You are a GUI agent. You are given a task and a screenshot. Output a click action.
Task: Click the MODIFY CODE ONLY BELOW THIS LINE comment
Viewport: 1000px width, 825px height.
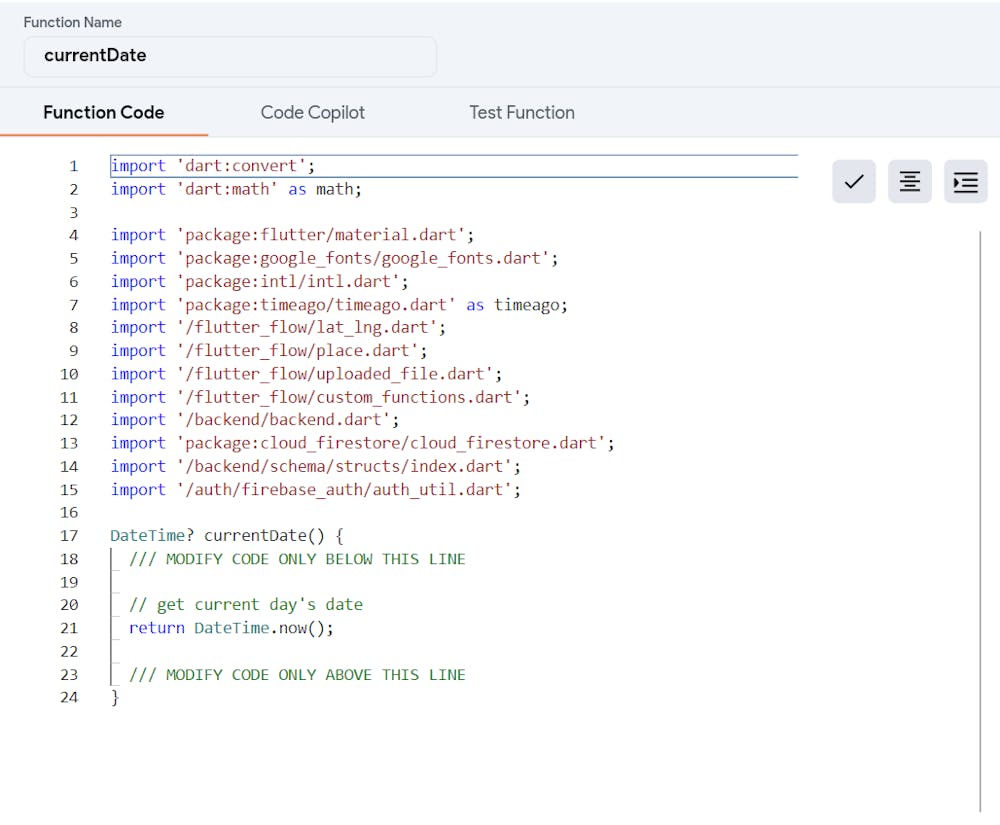297,559
